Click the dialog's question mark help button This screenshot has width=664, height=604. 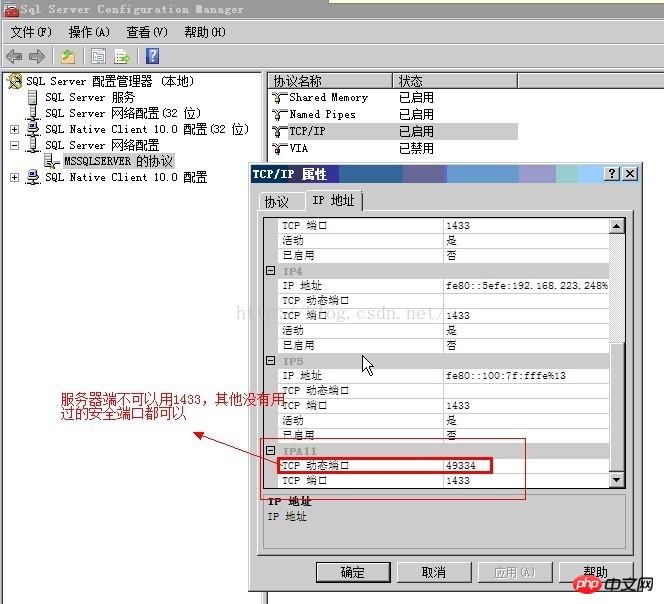coord(611,174)
